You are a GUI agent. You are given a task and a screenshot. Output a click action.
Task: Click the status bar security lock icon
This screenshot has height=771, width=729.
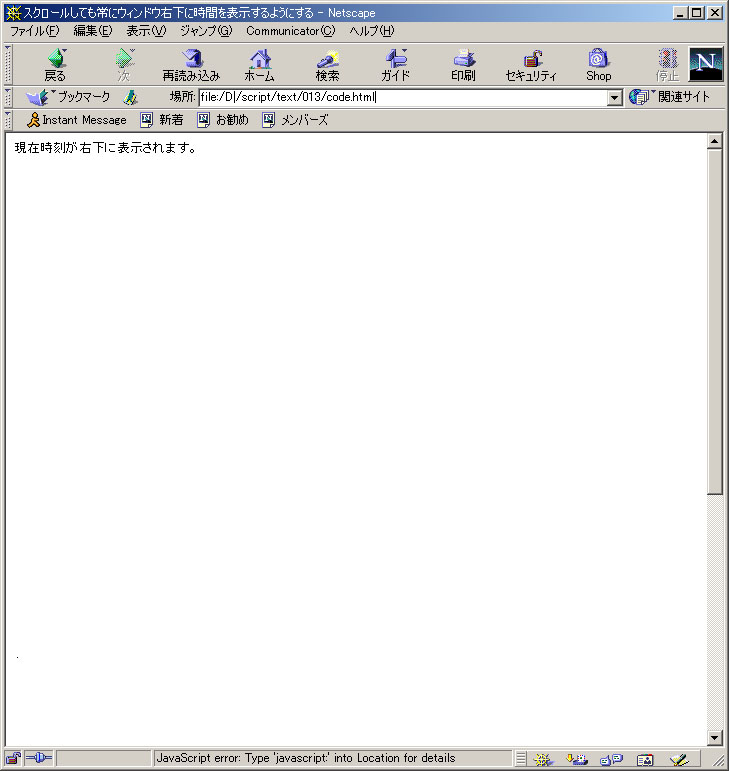tap(13, 758)
